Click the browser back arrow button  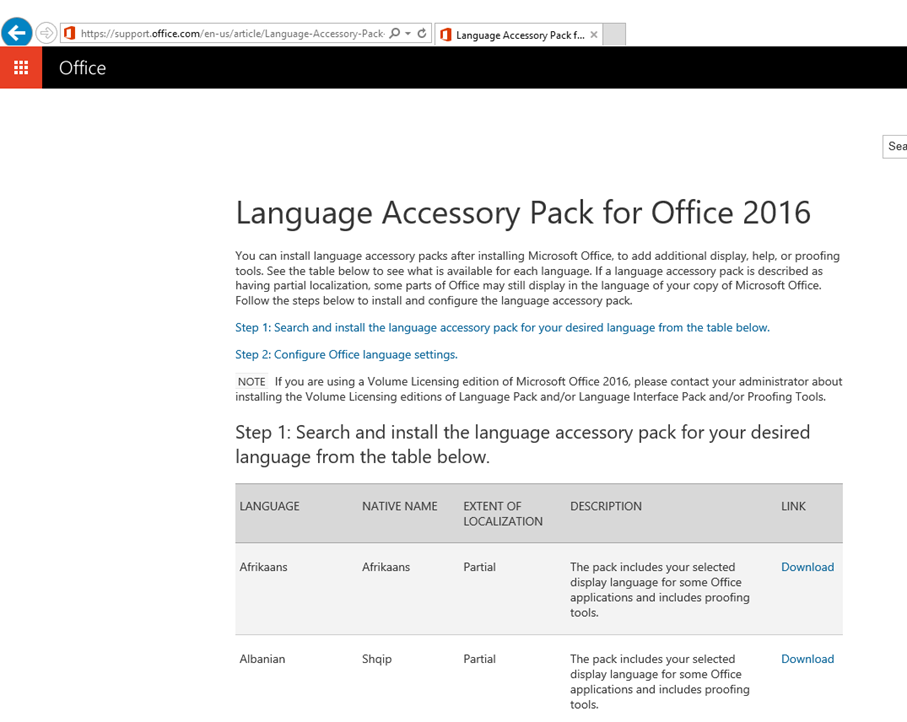17,31
